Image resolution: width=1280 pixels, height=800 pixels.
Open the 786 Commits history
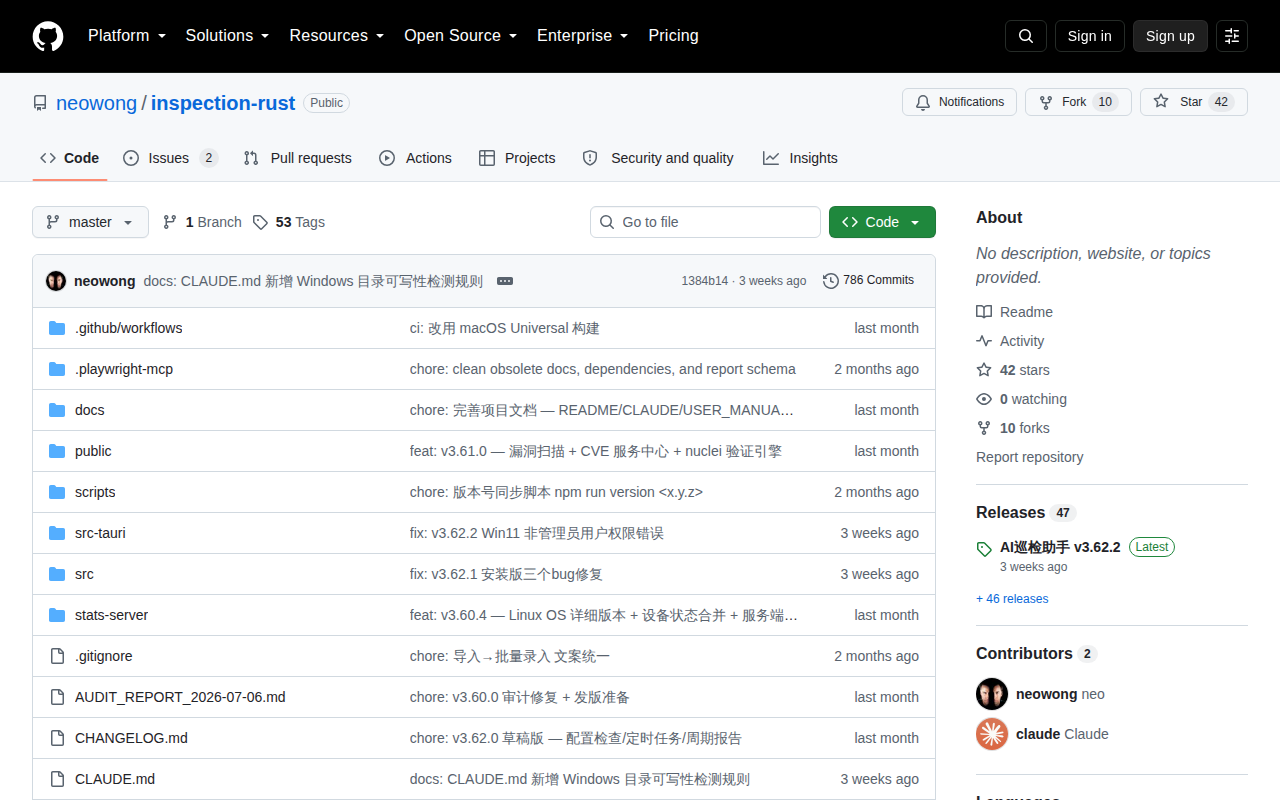(x=868, y=281)
